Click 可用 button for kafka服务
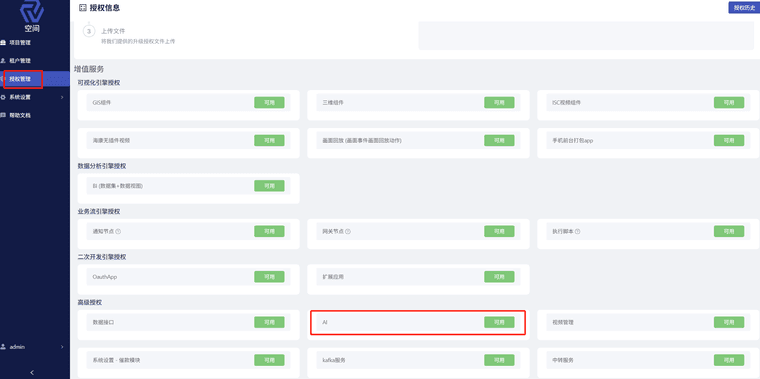Viewport: 760px width, 379px height. [499, 360]
